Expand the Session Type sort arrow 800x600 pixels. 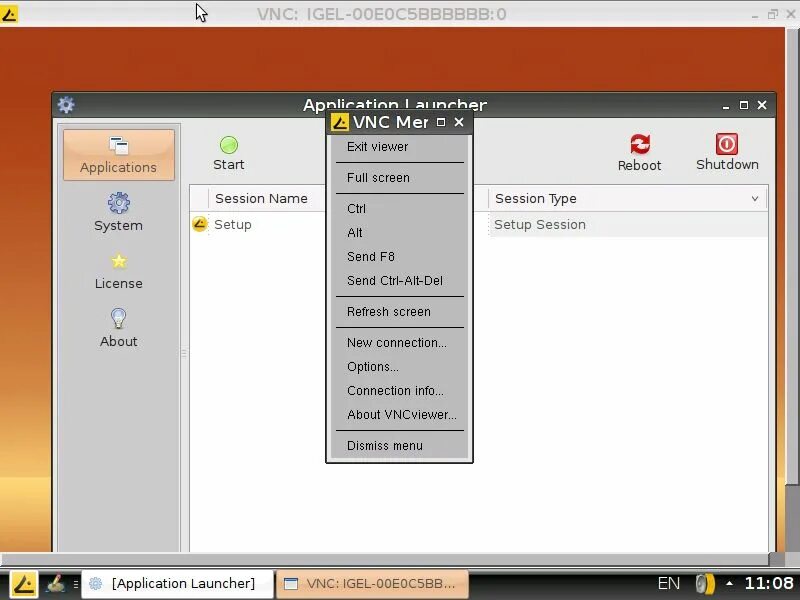point(755,198)
